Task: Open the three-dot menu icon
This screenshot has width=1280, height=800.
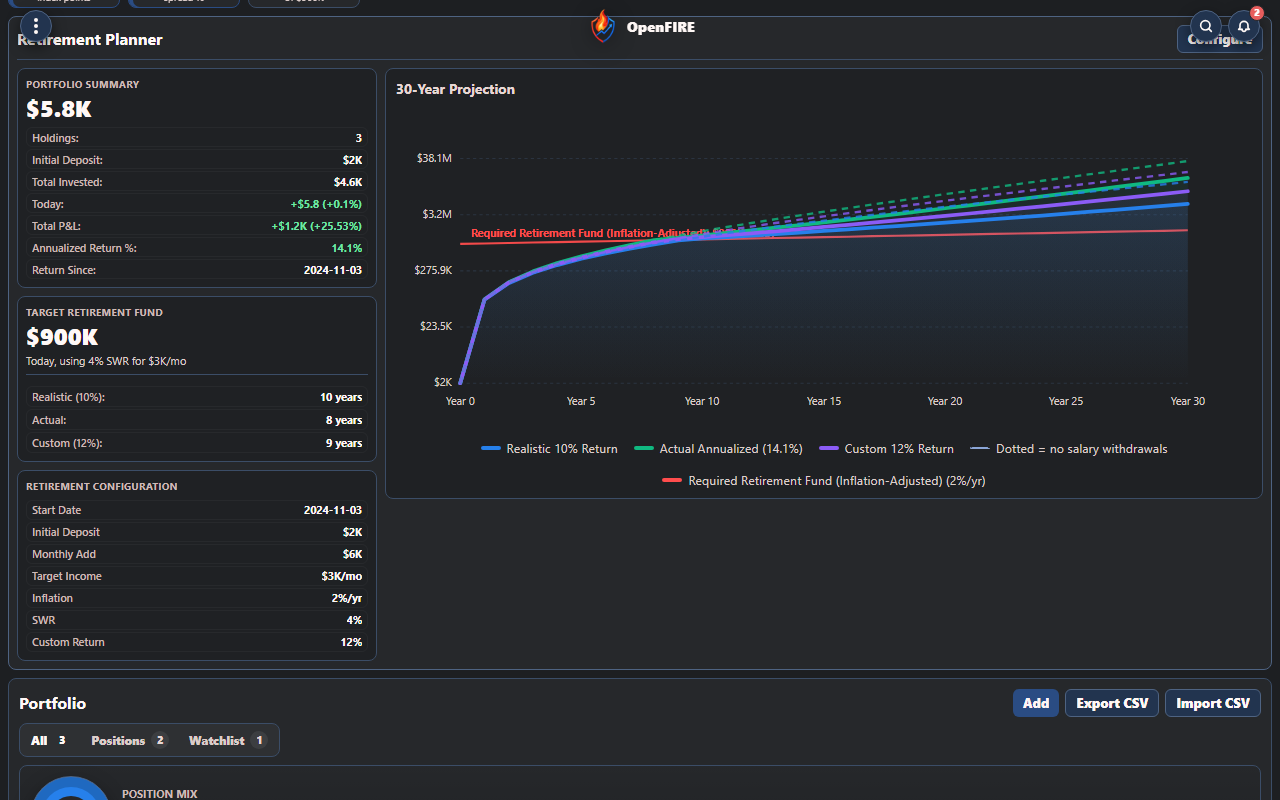Action: point(36,26)
